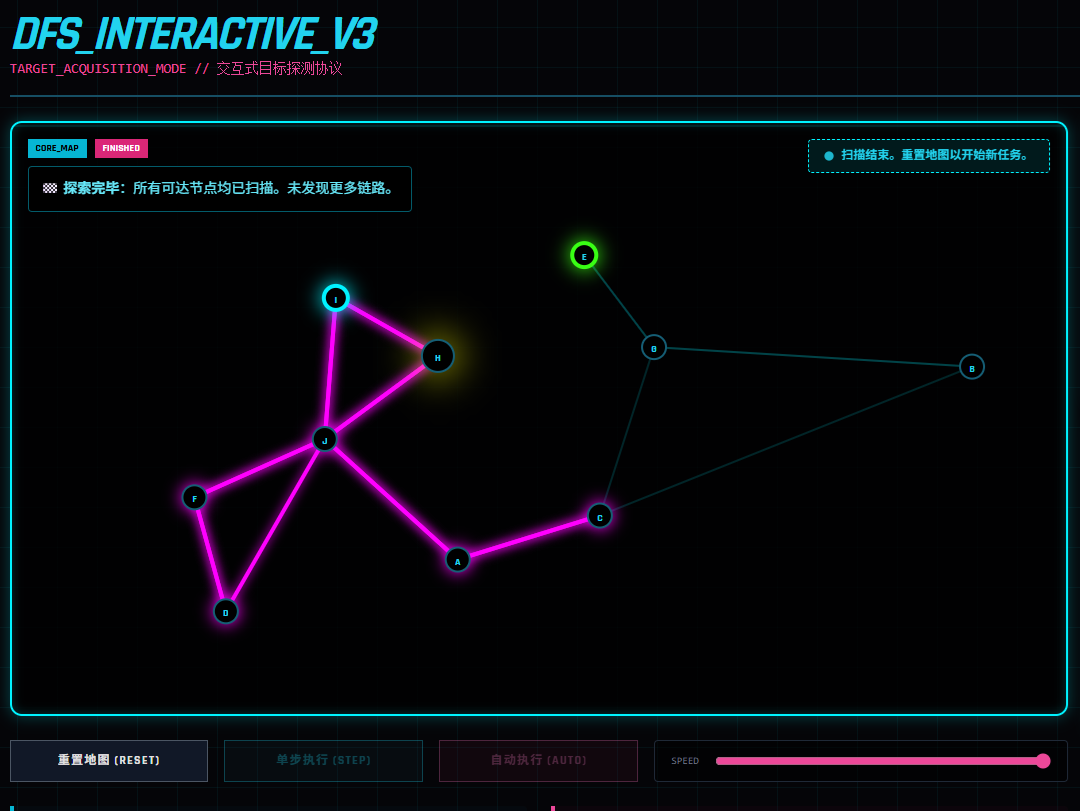The height and width of the screenshot is (811, 1080).
Task: Select graph node H
Action: (437, 356)
